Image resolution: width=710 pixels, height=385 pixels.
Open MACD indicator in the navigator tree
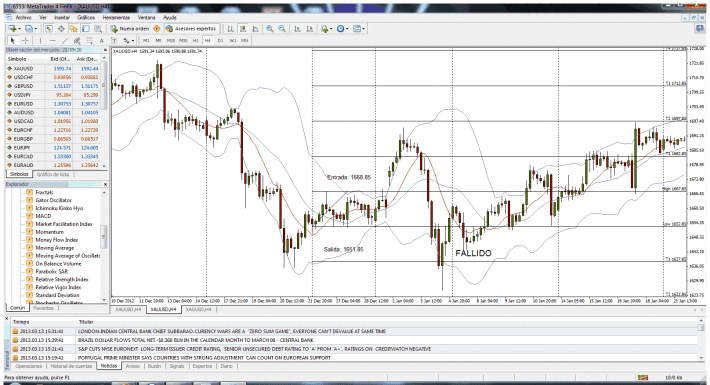coord(43,216)
